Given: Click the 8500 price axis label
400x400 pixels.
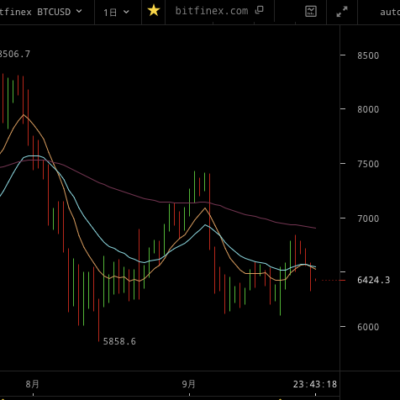Looking at the screenshot, I should 368,56.
